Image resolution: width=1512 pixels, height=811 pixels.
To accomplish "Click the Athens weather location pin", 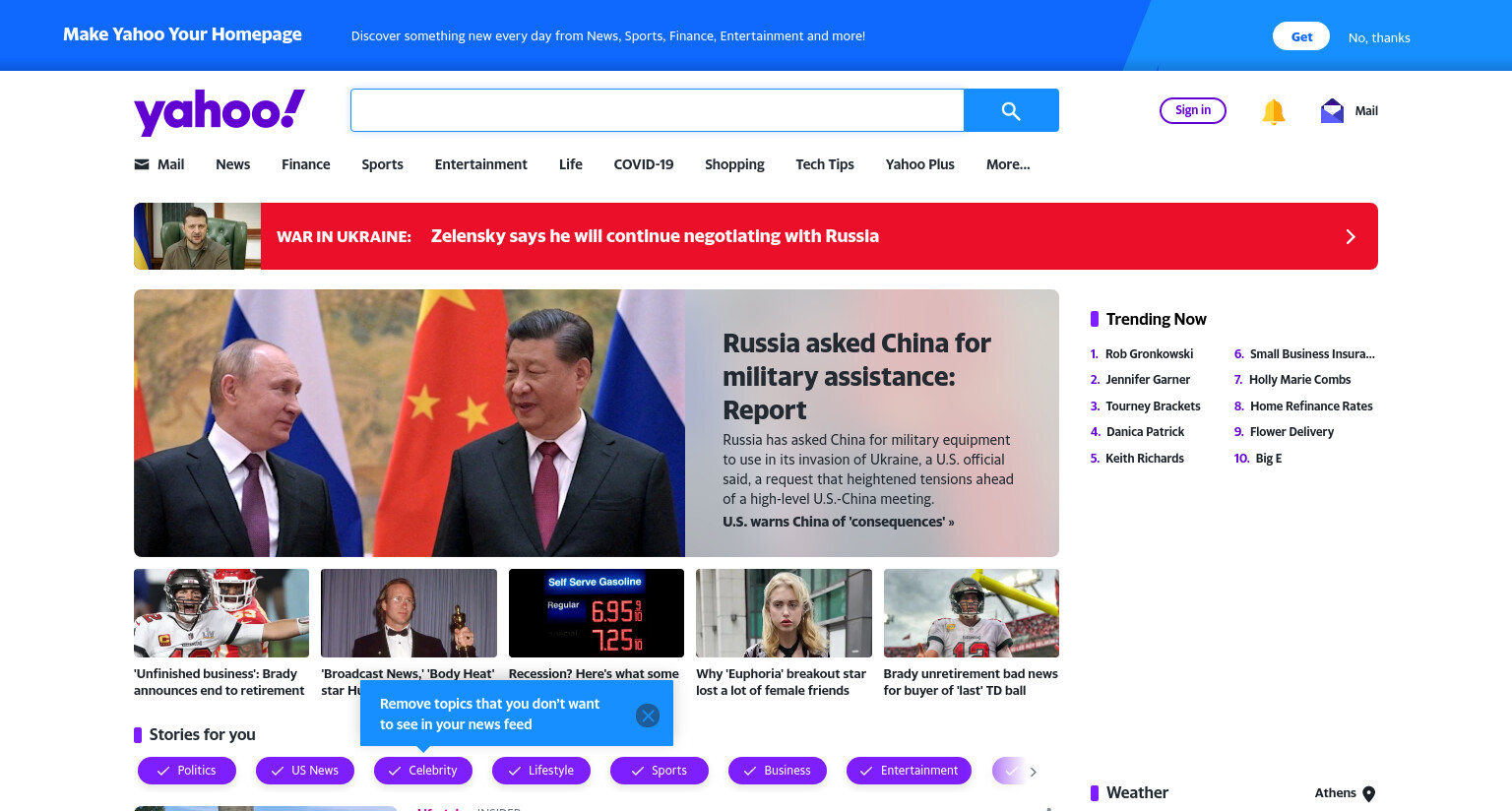I will (1369, 794).
